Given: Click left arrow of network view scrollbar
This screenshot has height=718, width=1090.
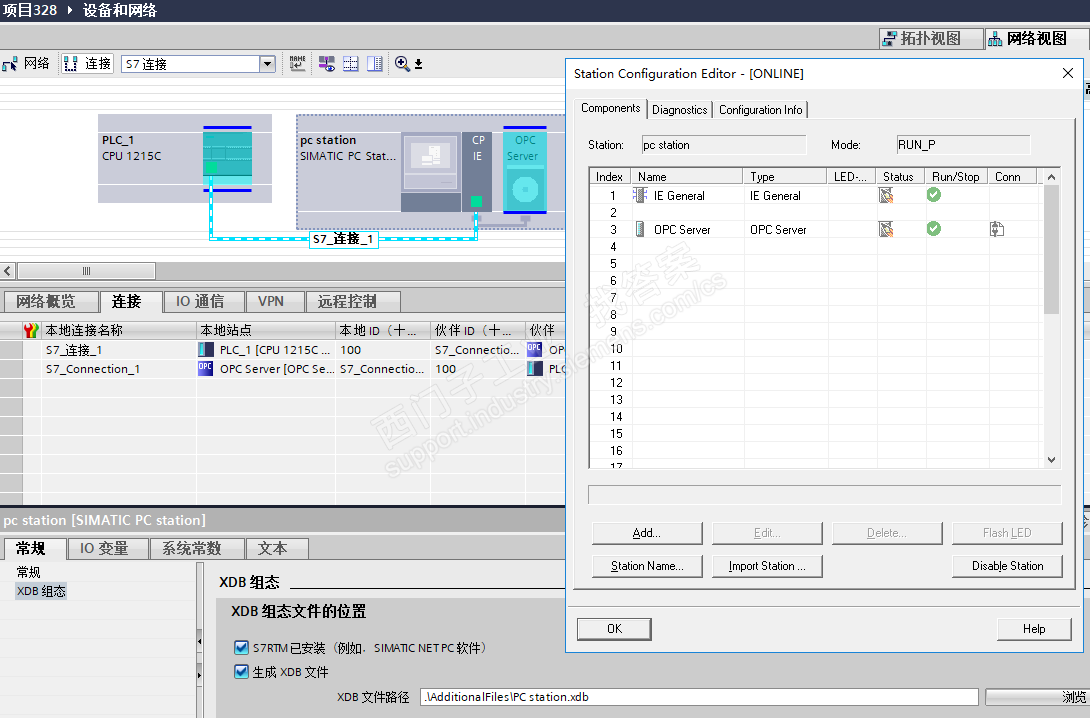Looking at the screenshot, I should pos(8,270).
